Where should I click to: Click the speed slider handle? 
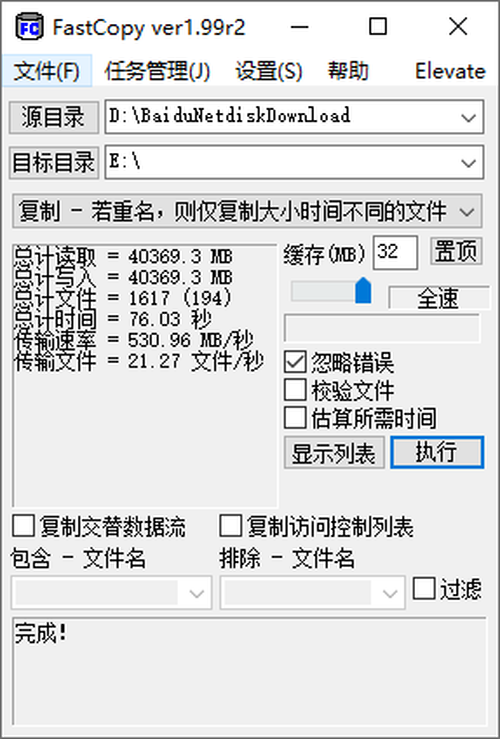(x=363, y=291)
